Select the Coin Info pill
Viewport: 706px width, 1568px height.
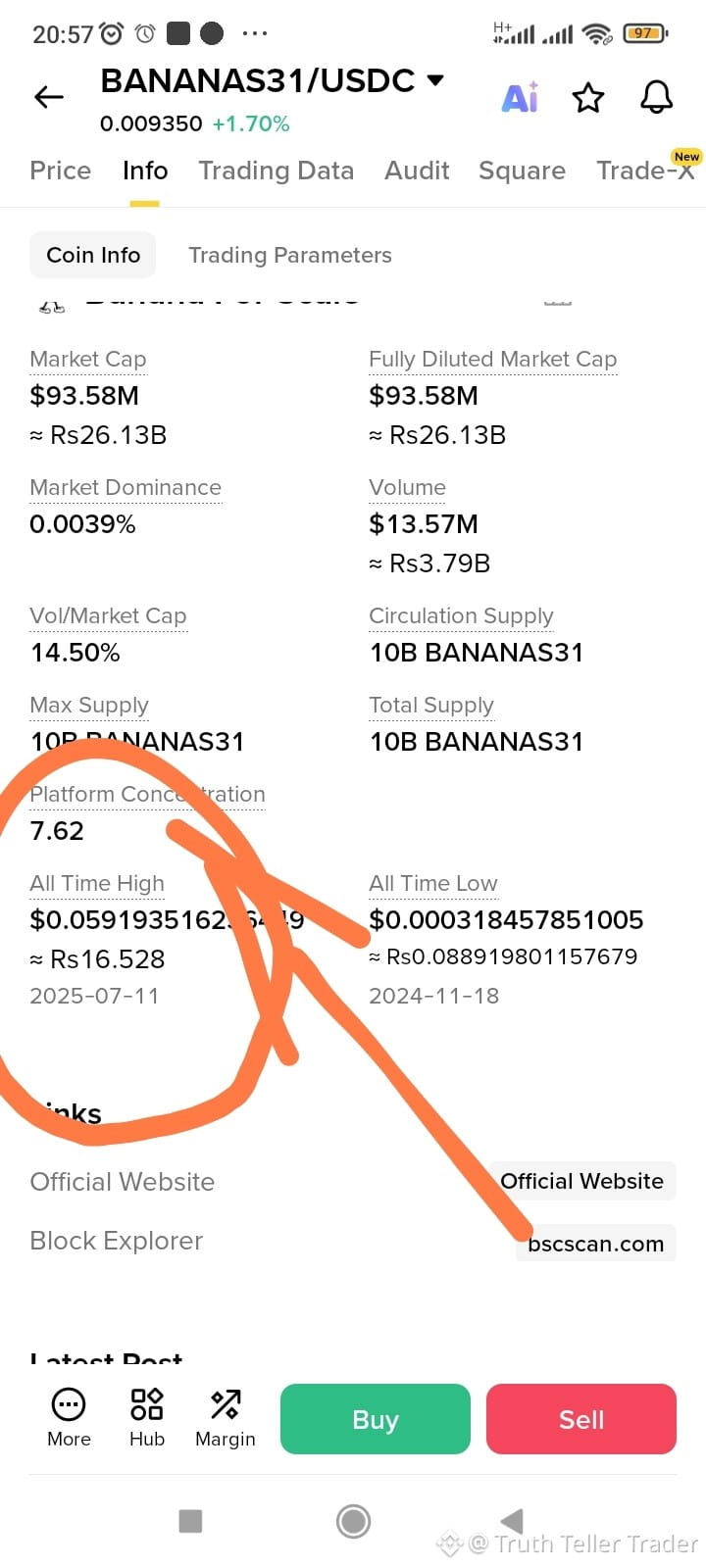click(93, 255)
